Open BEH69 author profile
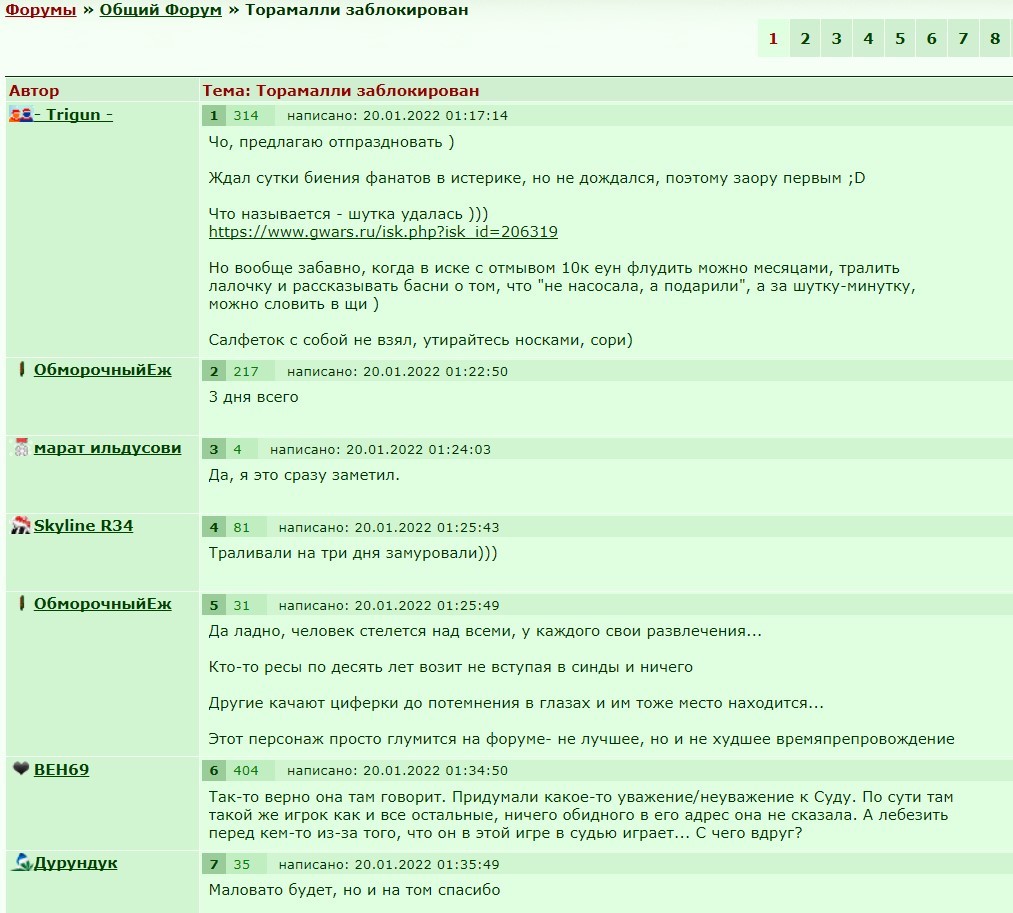 [x=61, y=769]
